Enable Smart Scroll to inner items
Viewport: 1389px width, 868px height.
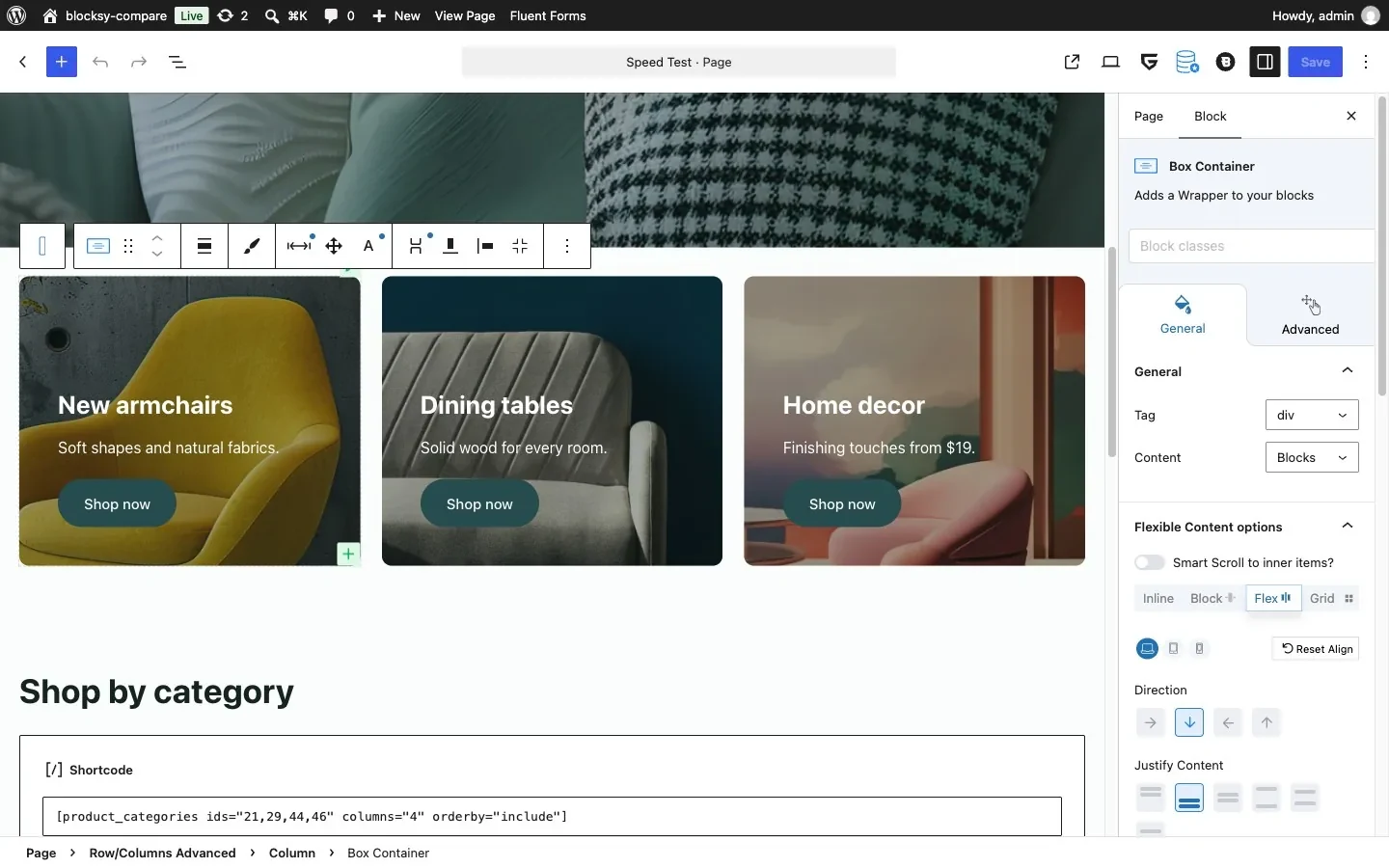click(x=1151, y=563)
